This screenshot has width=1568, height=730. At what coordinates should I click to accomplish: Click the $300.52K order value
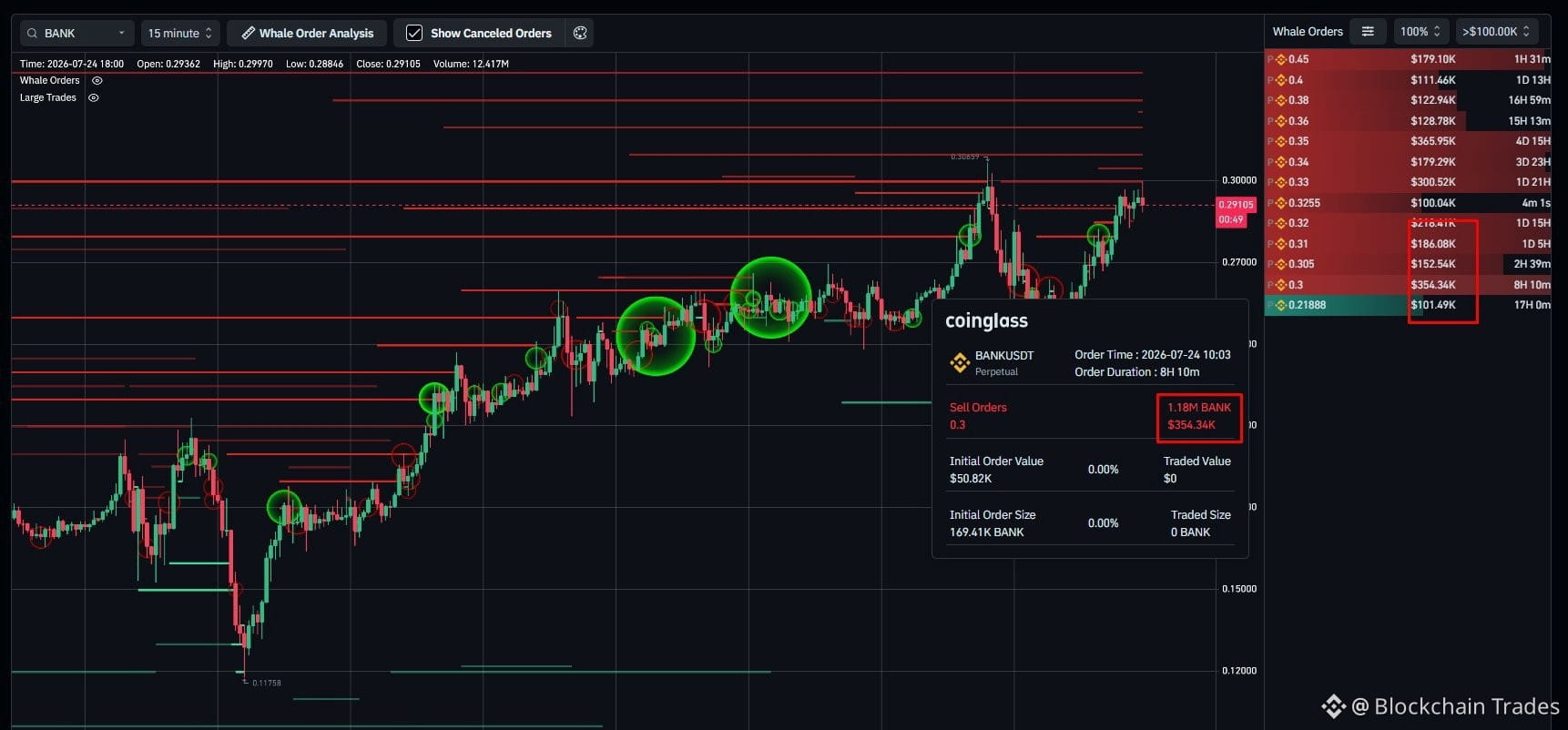(1433, 182)
